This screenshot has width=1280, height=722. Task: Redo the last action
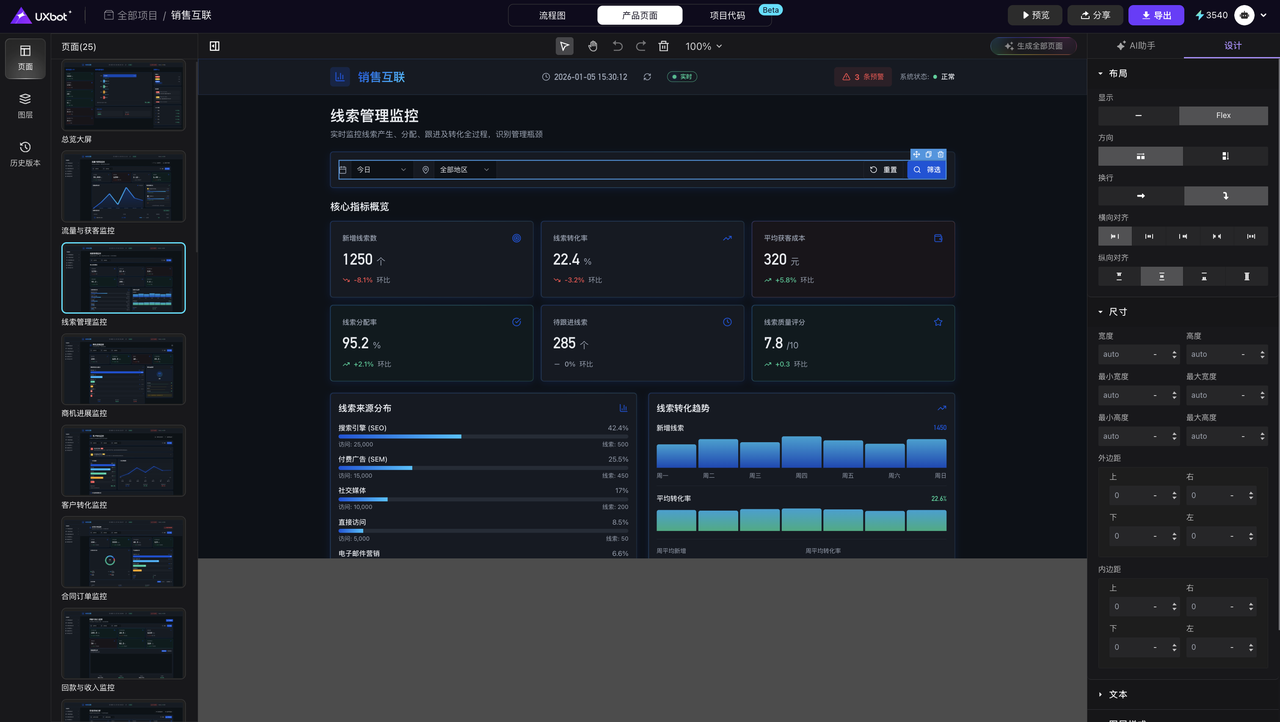640,46
